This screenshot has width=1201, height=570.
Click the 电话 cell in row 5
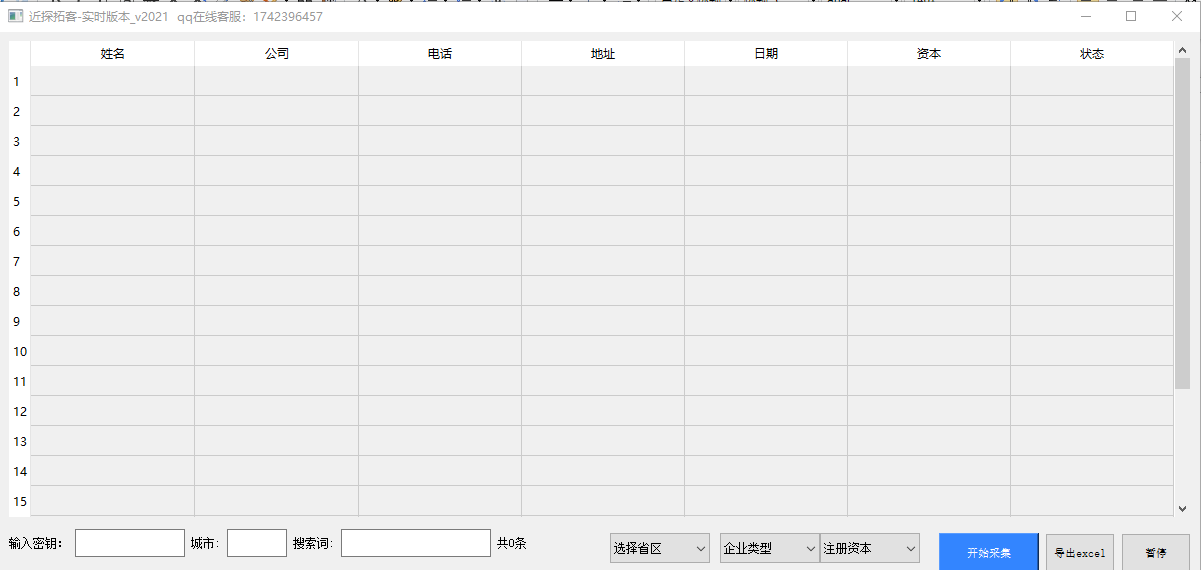pos(440,201)
